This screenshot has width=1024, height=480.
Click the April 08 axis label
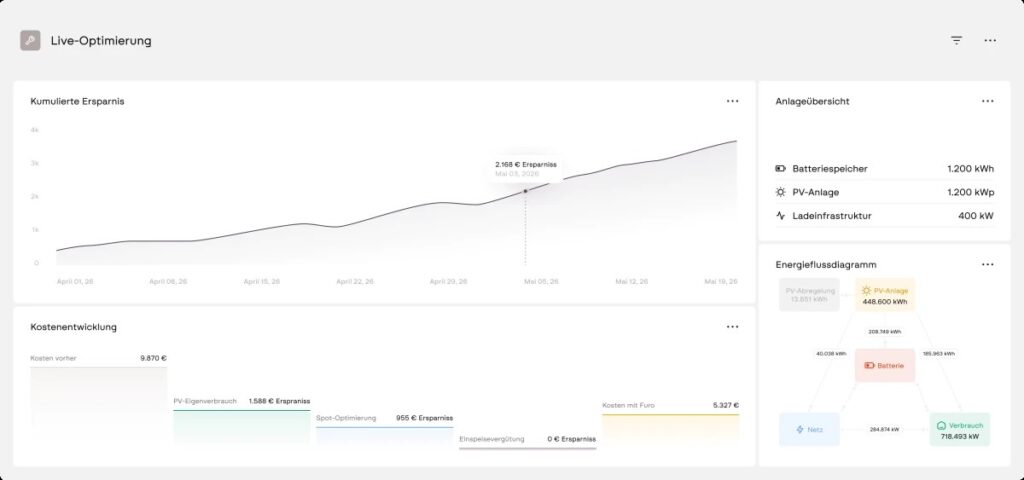pos(168,281)
